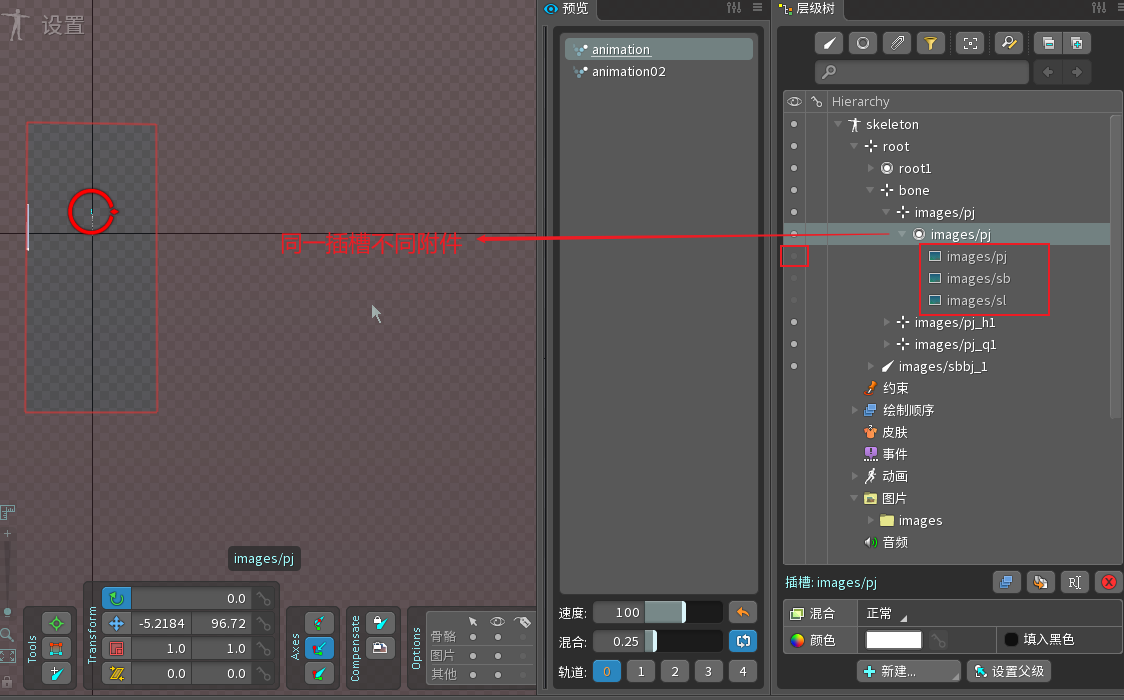The width and height of the screenshot is (1124, 700).
Task: Expand the images/pj_h1 bone node
Action: tap(887, 323)
